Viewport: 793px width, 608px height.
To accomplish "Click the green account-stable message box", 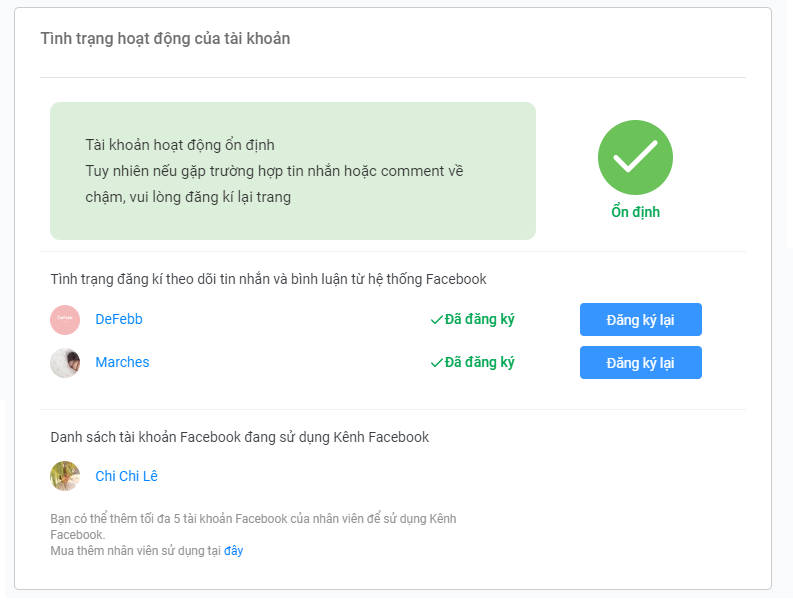I will point(293,171).
